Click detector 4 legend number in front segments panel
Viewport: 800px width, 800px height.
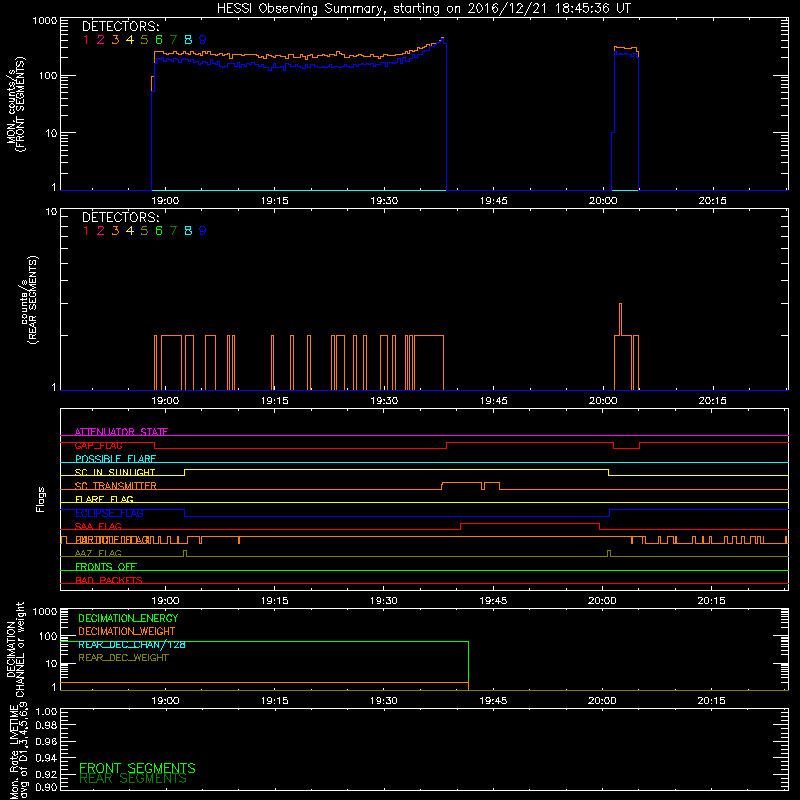[130, 40]
